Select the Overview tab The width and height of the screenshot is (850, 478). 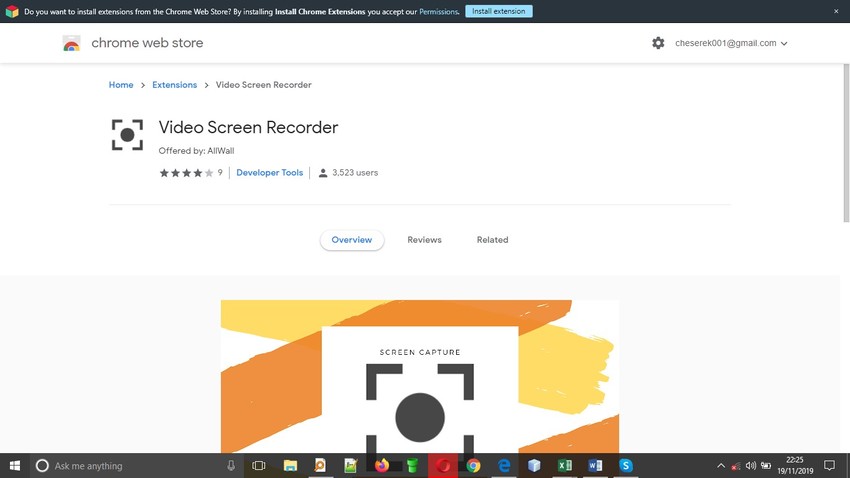tap(352, 240)
